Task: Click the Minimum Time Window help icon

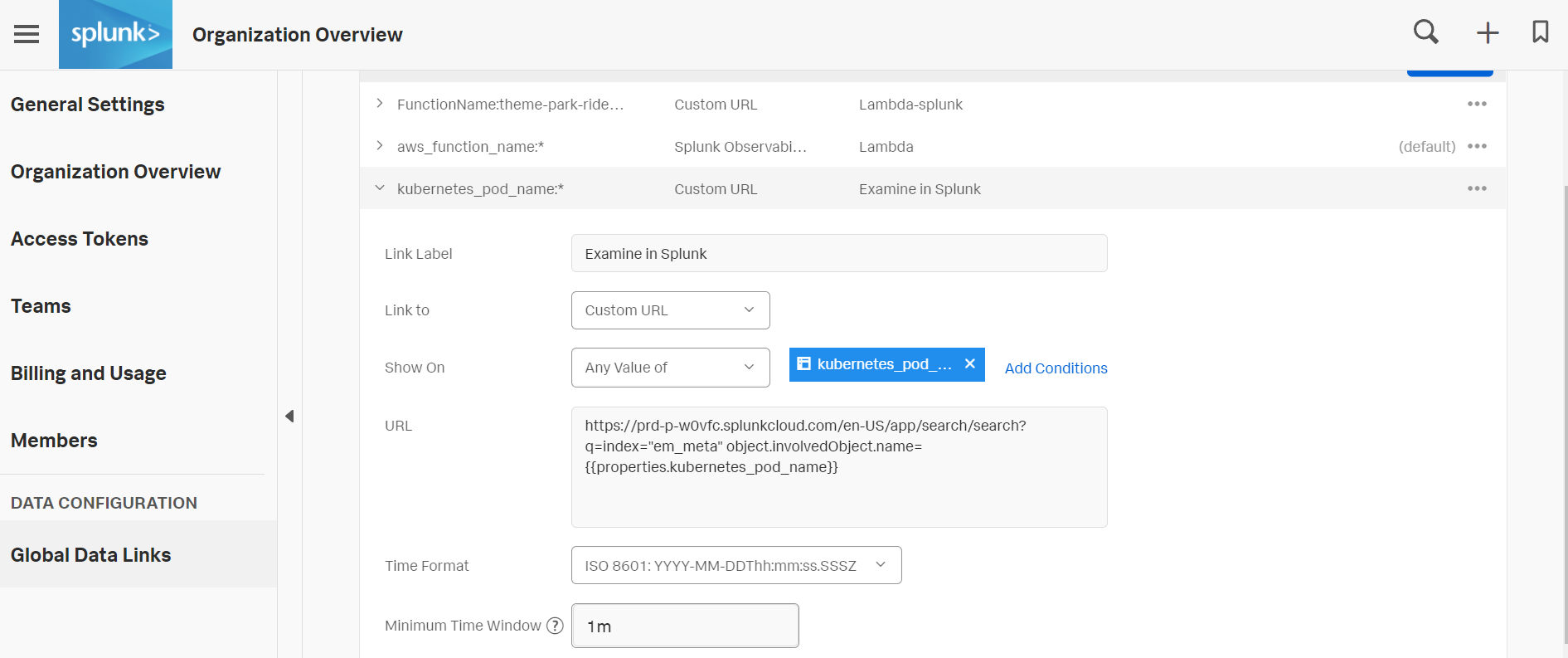Action: coord(555,626)
